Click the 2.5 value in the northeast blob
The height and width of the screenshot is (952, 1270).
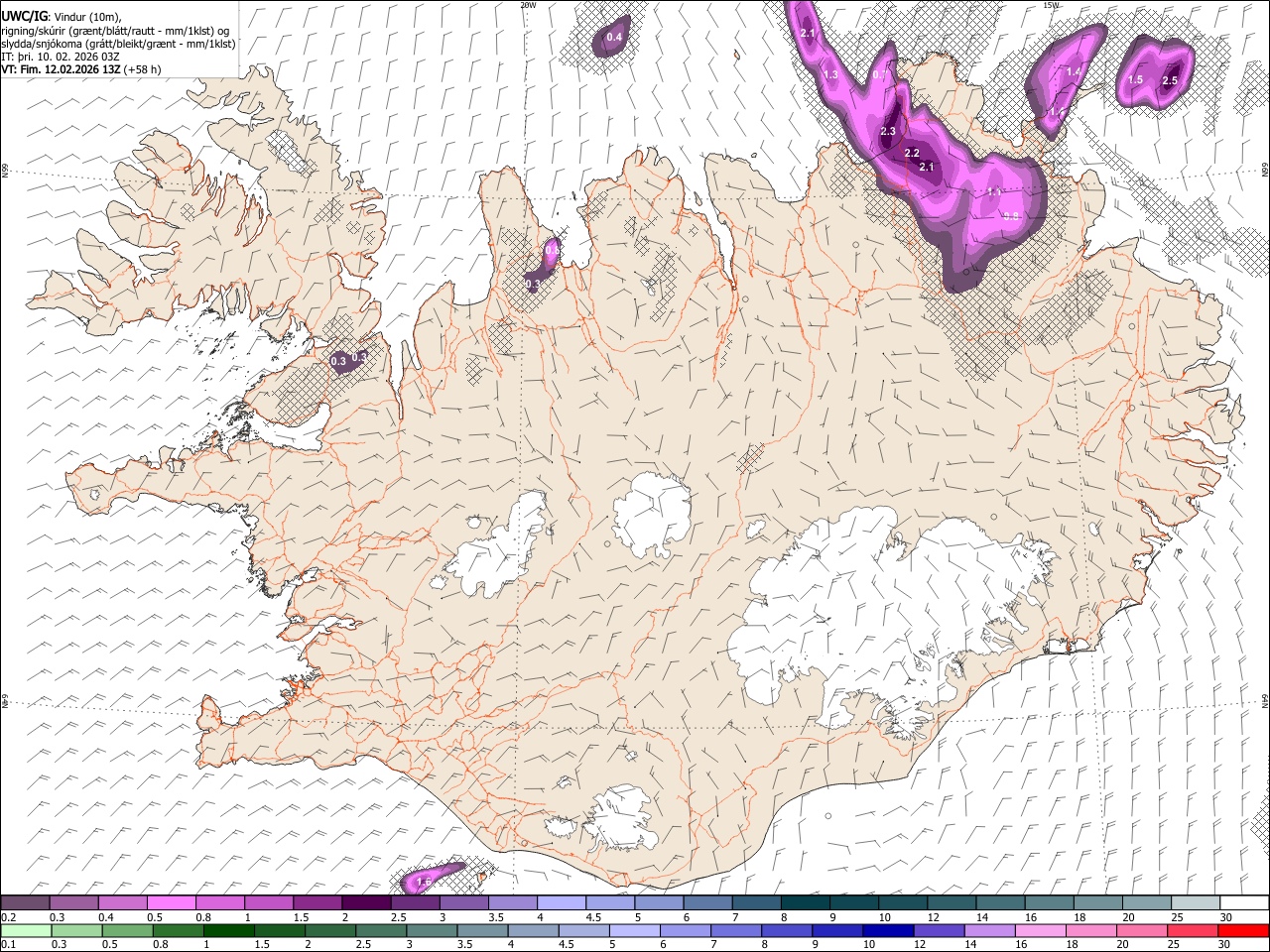coord(1170,80)
